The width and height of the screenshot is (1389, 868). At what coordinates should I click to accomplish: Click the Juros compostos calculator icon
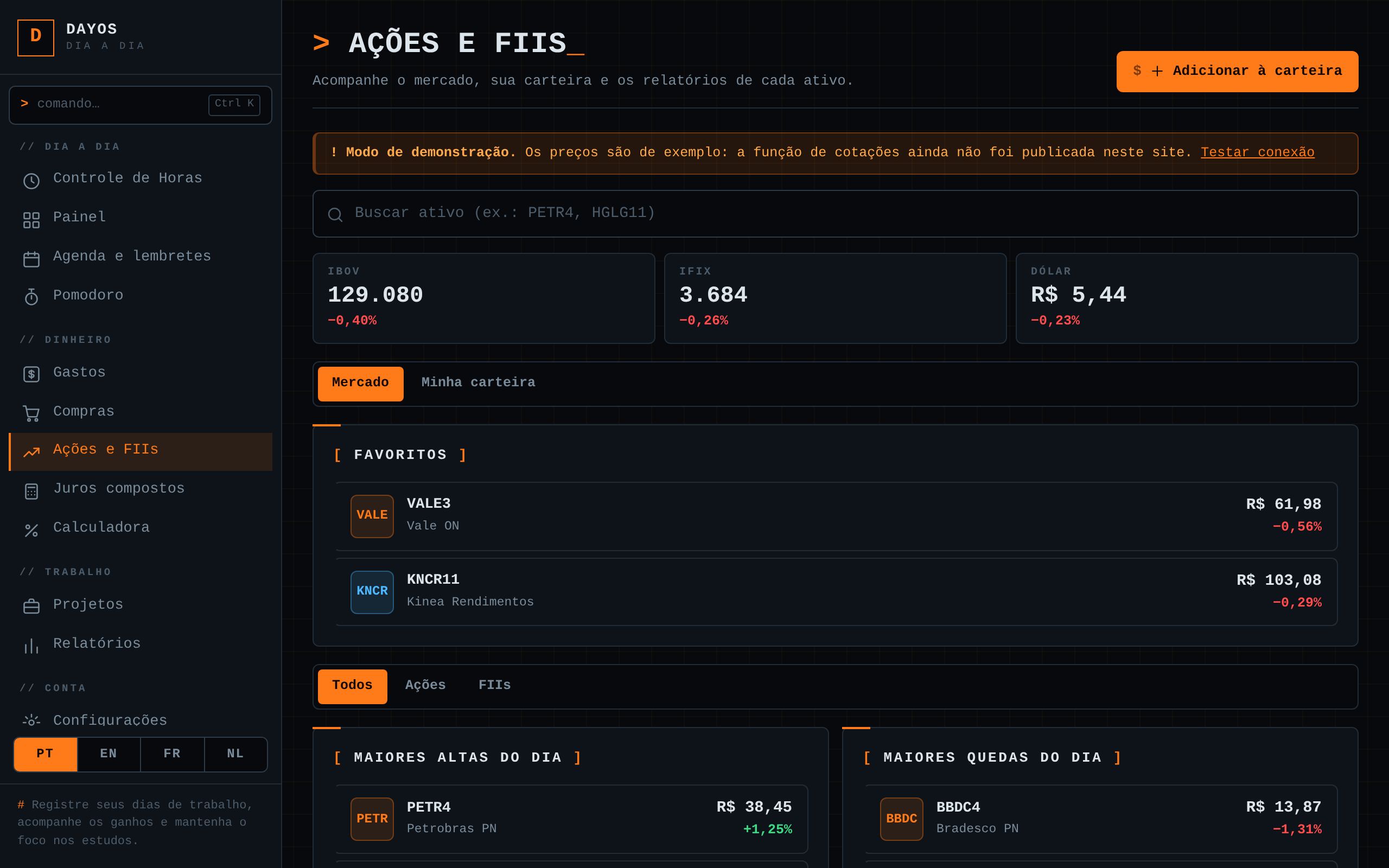(x=31, y=492)
